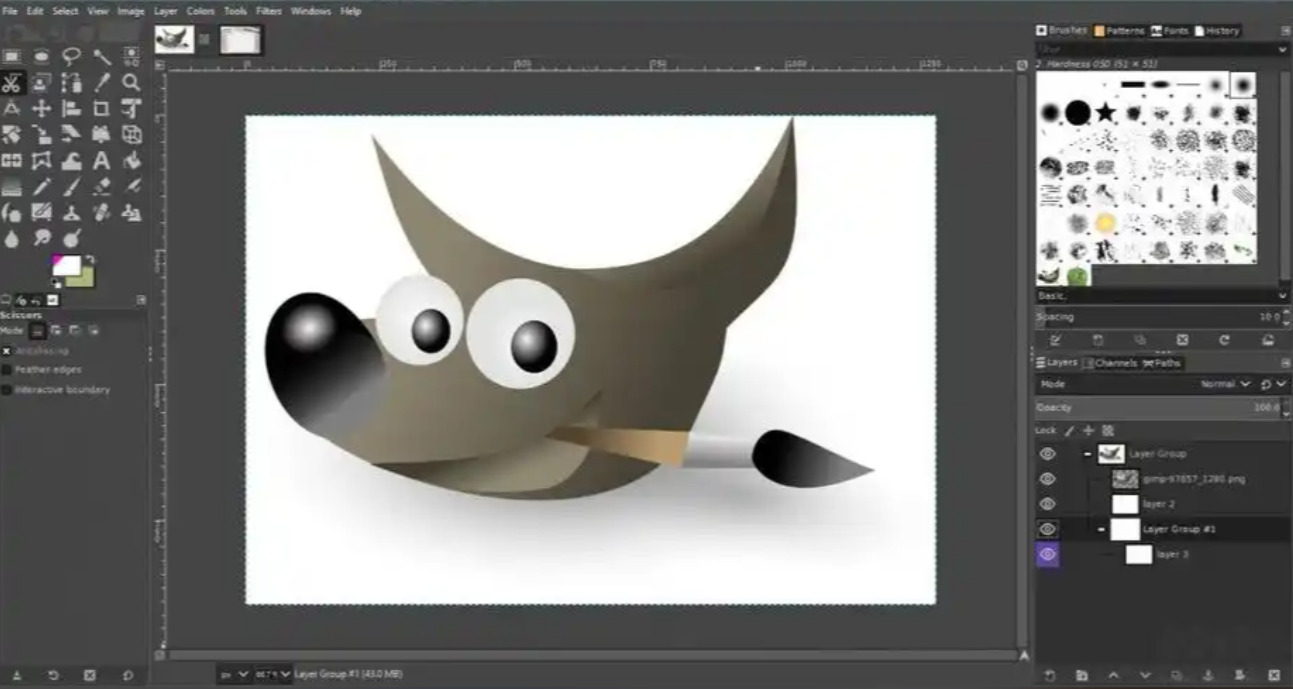The image size is (1293, 689).
Task: Click the foreground color swatch
Action: pos(66,264)
